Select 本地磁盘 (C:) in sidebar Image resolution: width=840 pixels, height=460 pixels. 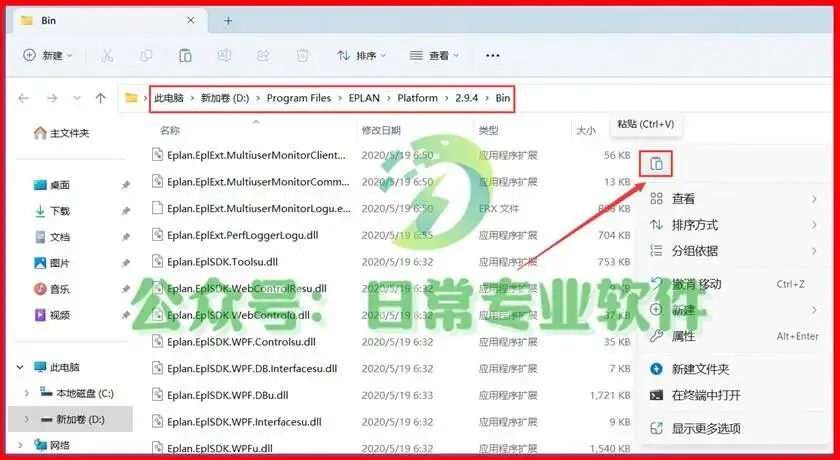click(x=77, y=394)
